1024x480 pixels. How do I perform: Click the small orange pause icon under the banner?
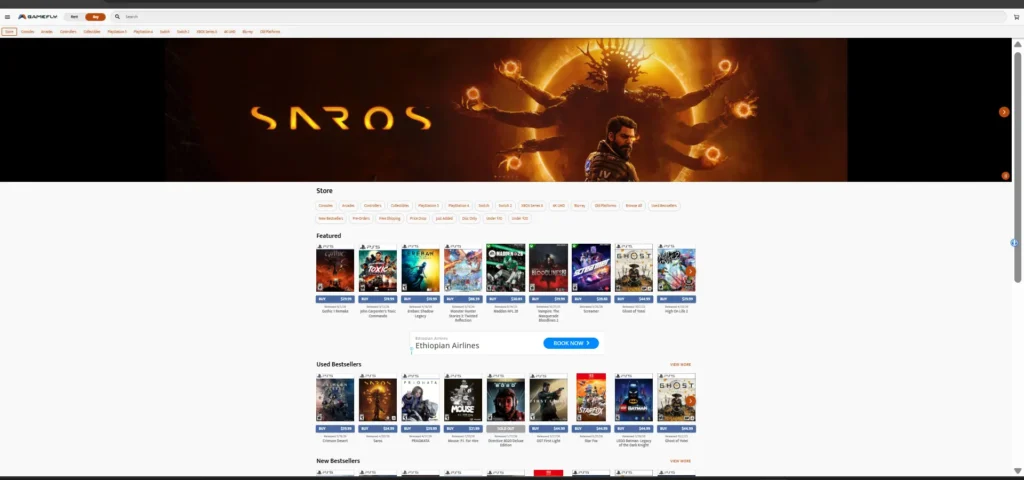pos(1006,176)
